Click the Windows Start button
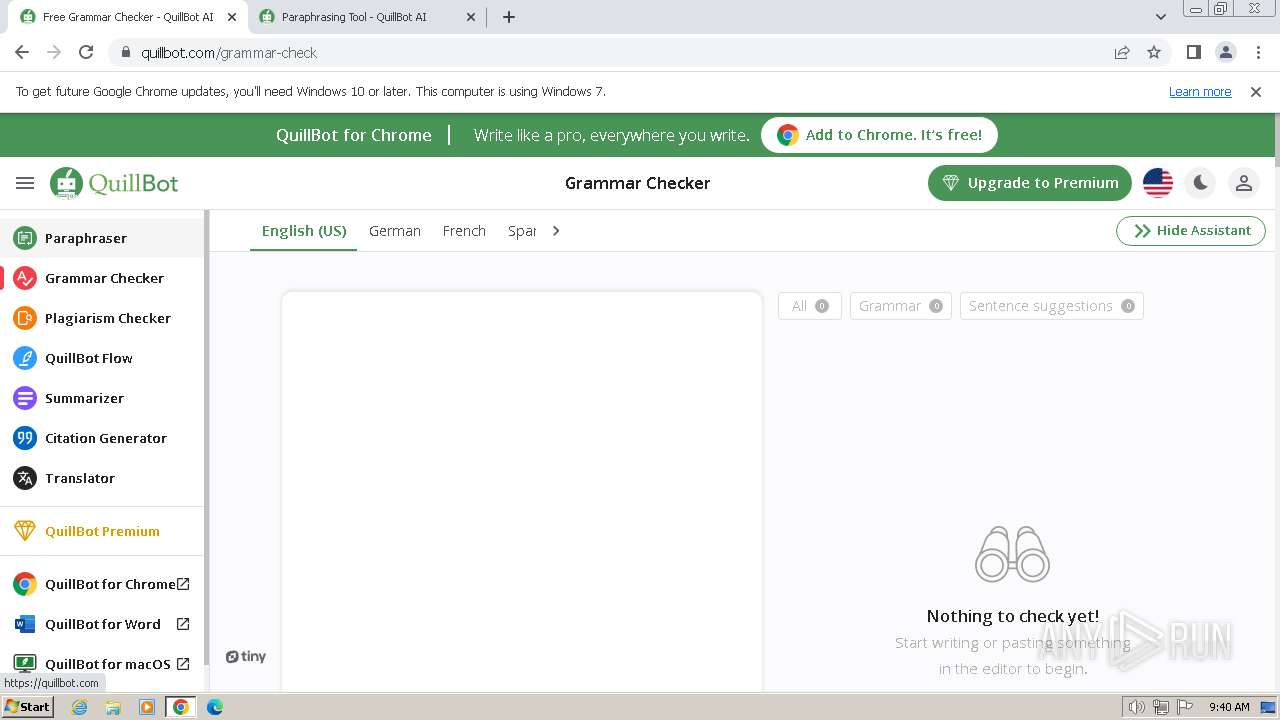Viewport: 1280px width, 720px height. (x=28, y=707)
